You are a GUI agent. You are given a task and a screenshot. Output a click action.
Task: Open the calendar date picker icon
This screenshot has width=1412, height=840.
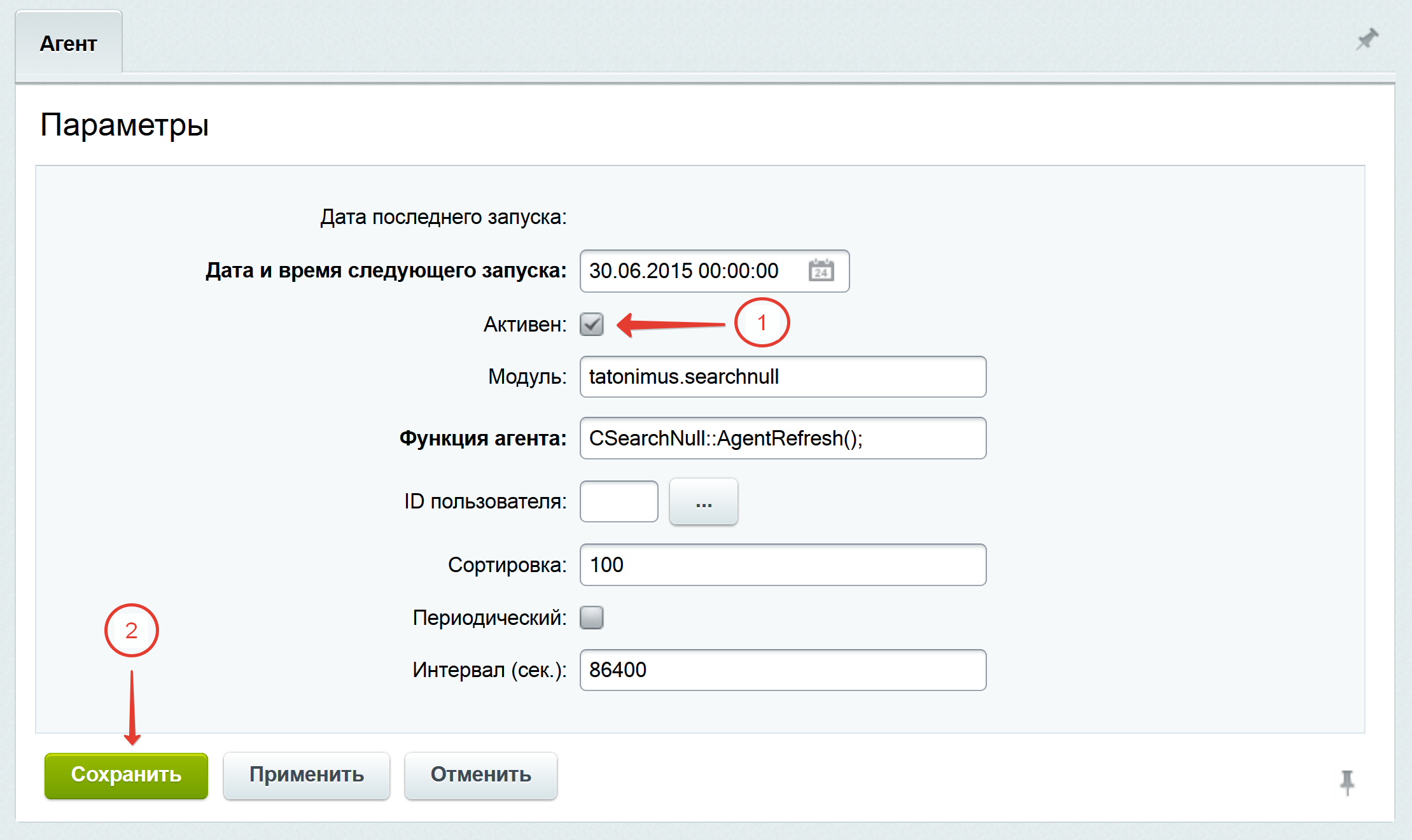click(x=821, y=270)
